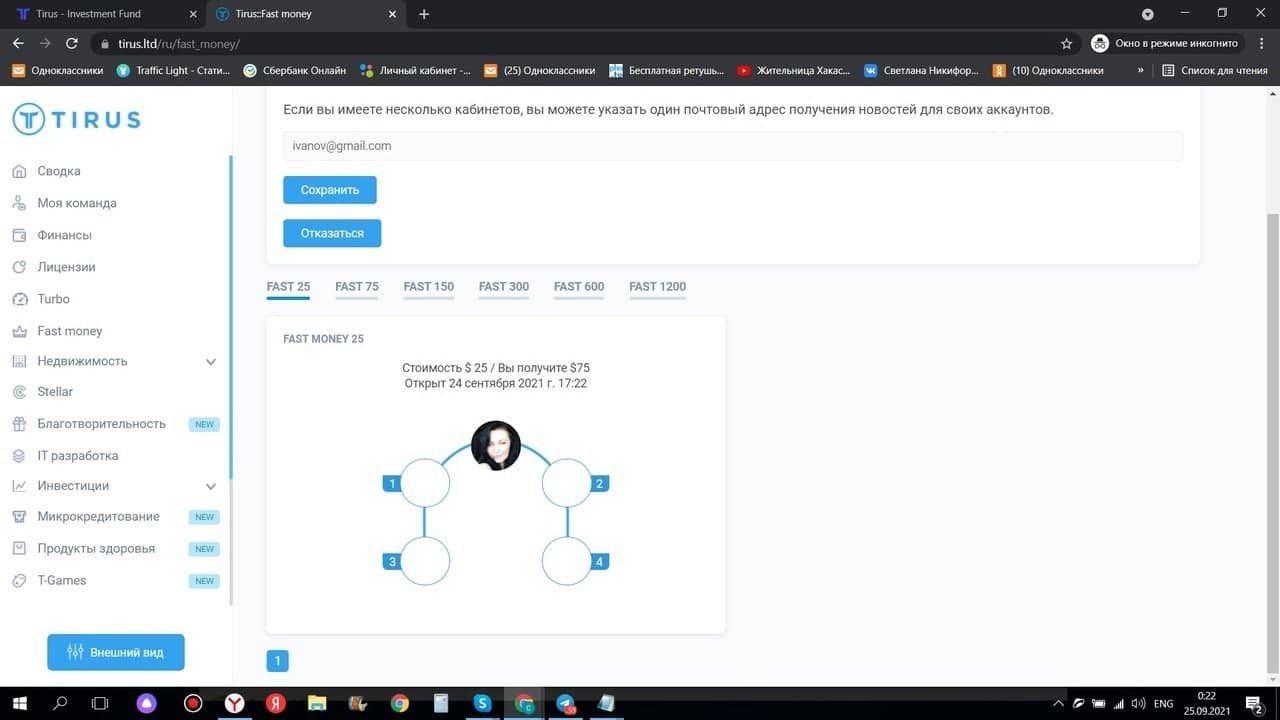Click the browser address bar URL
The image size is (1280, 720).
179,44
